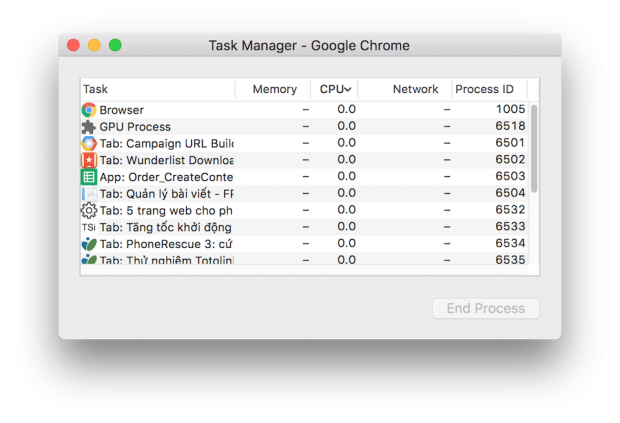620x423 pixels.
Task: Click the red Wunderlist star icon
Action: click(89, 160)
